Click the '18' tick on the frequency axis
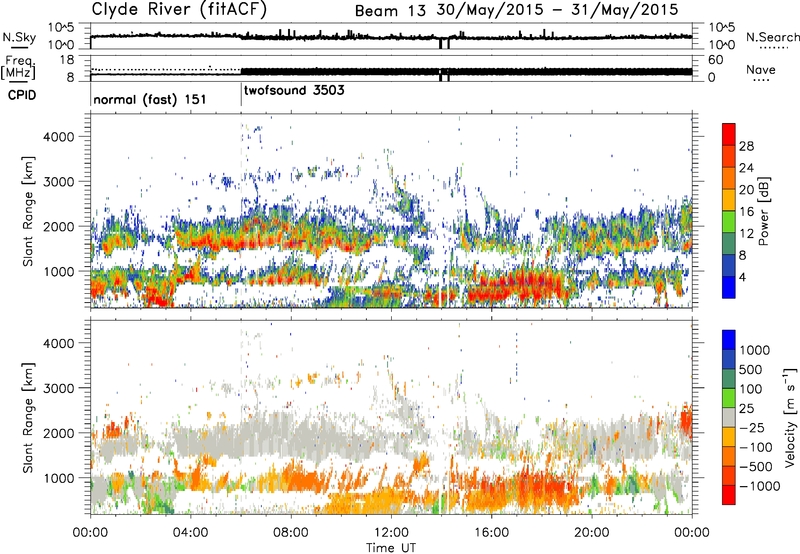Screen dimensions: 800x554 coord(67,60)
